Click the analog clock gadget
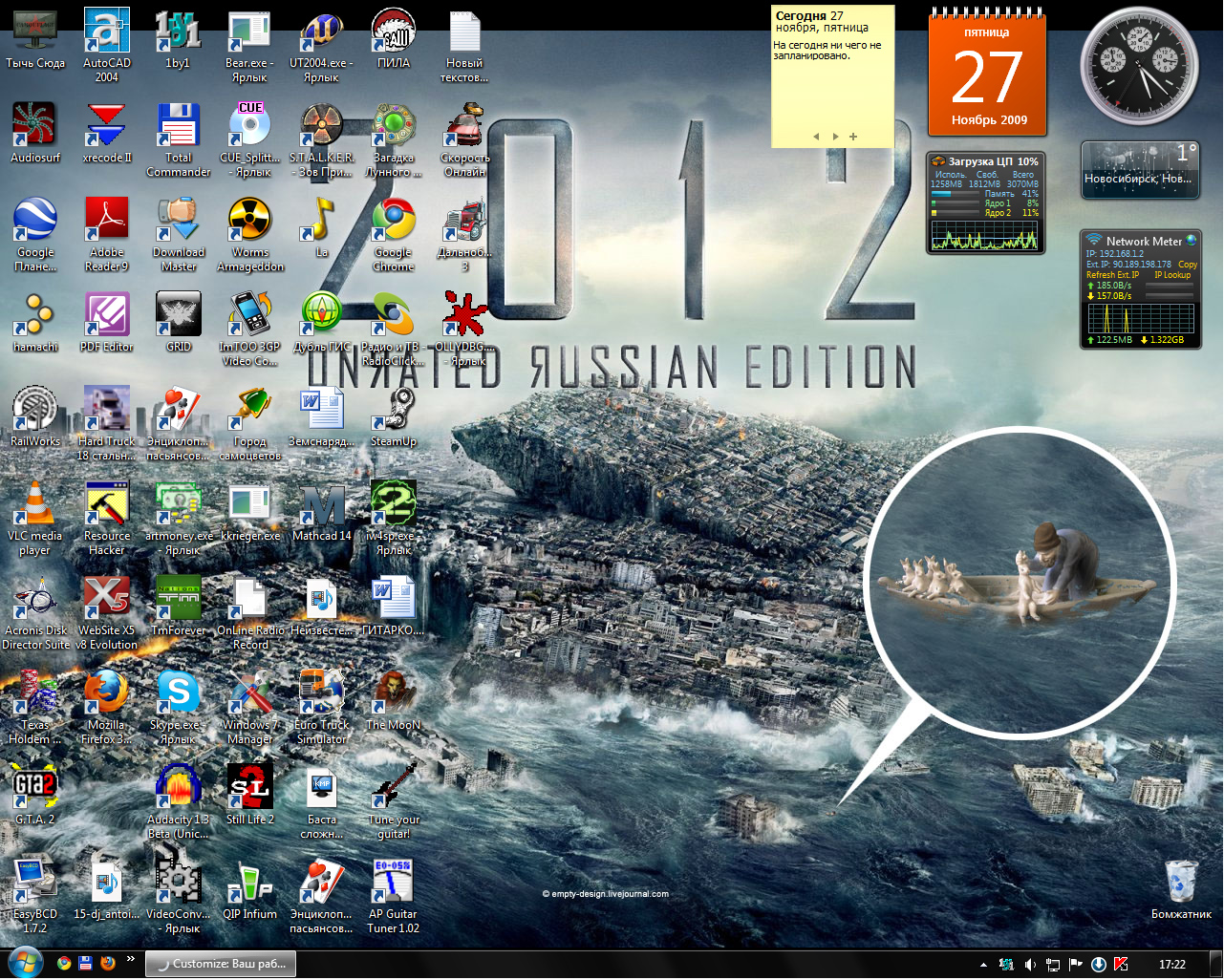This screenshot has height=980, width=1224. 1139,67
